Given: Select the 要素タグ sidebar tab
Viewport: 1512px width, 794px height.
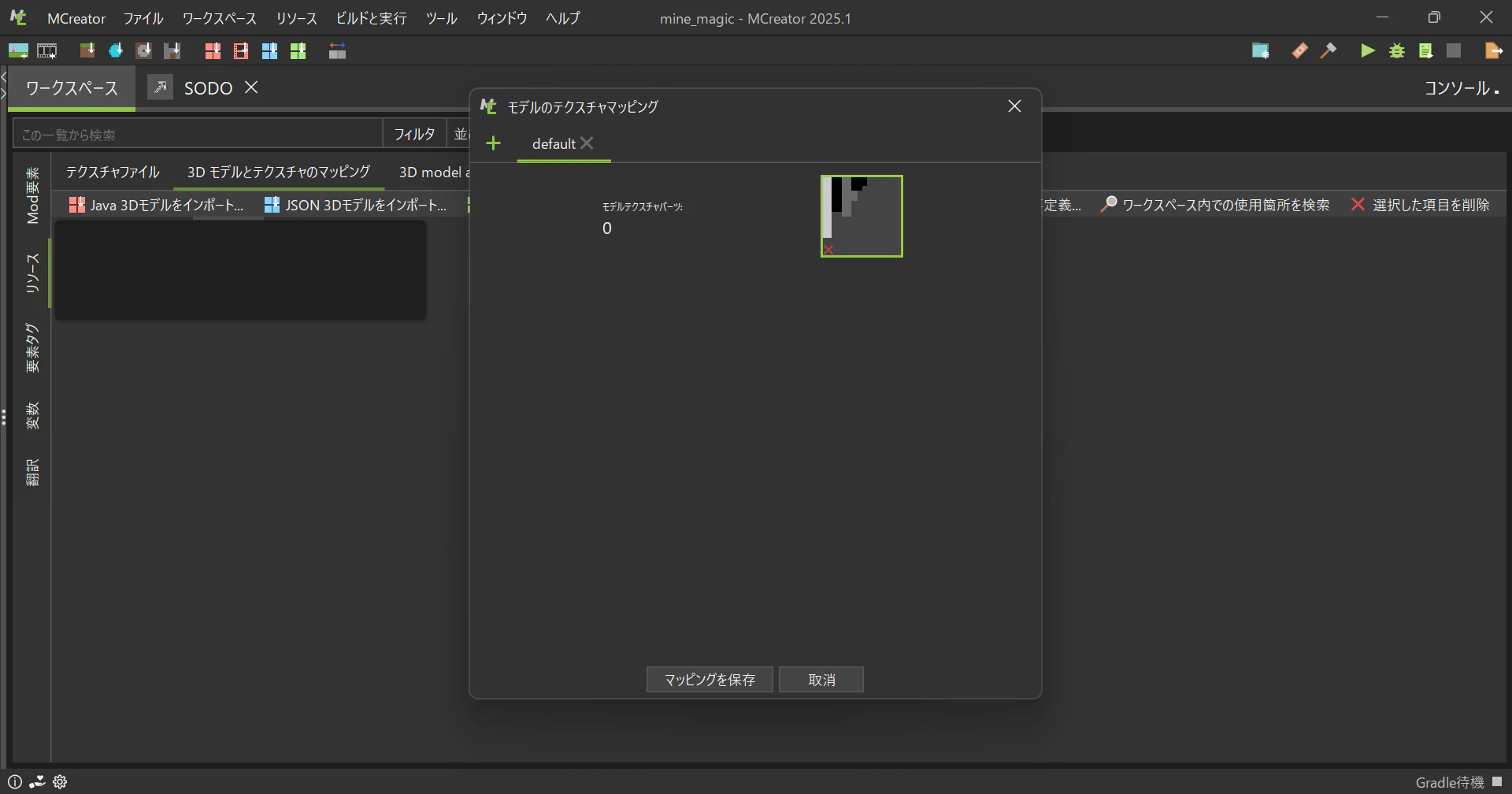Looking at the screenshot, I should pos(32,347).
